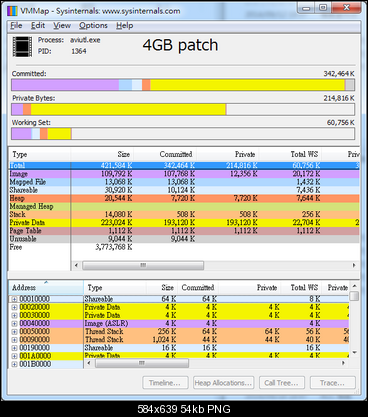Screen dimensions: 368x417
Task: Open the Help menu
Action: coord(124,25)
